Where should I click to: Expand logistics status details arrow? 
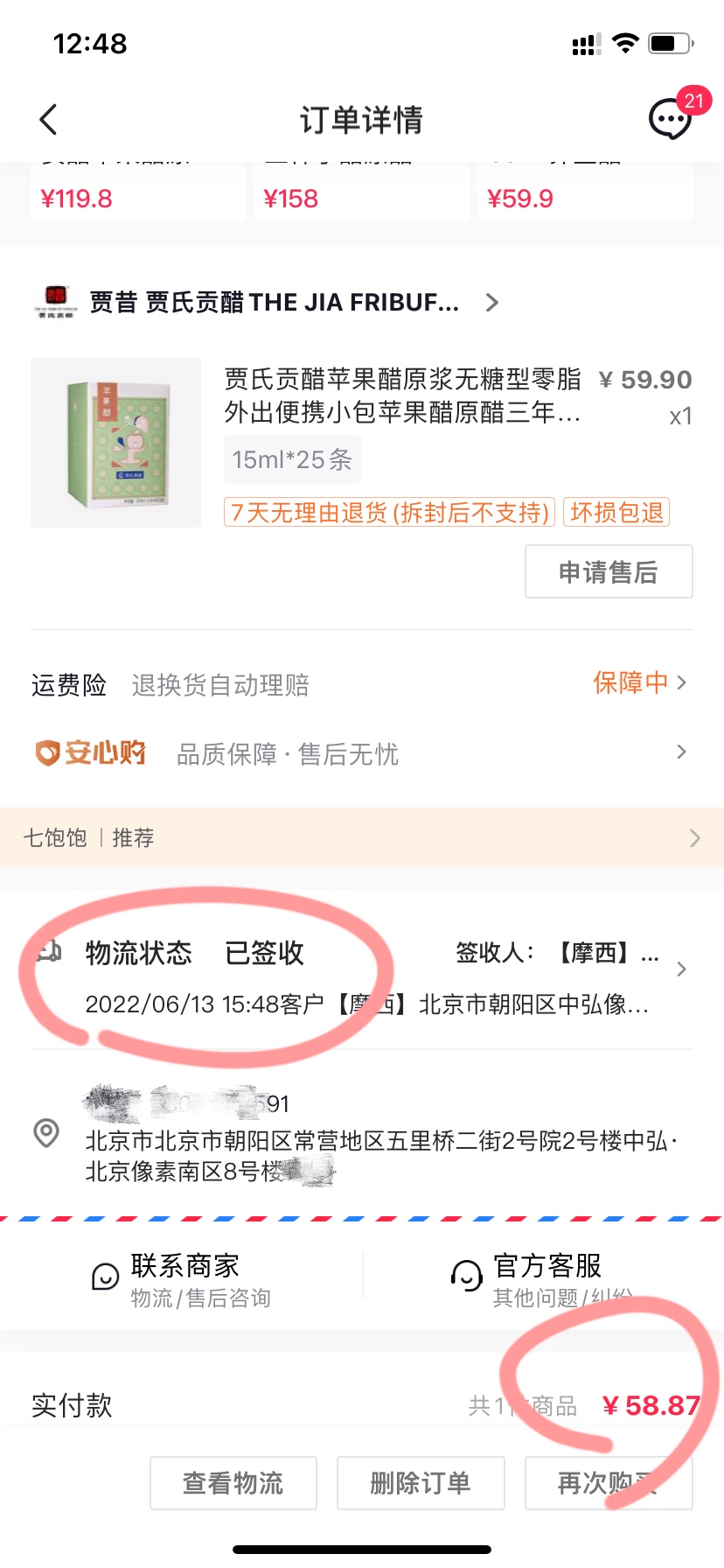682,969
